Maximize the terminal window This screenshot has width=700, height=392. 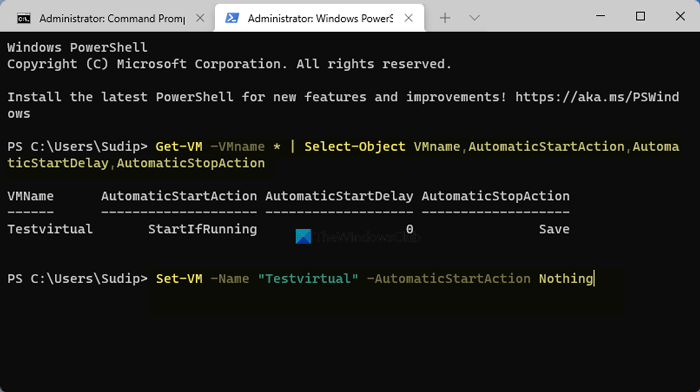click(640, 17)
